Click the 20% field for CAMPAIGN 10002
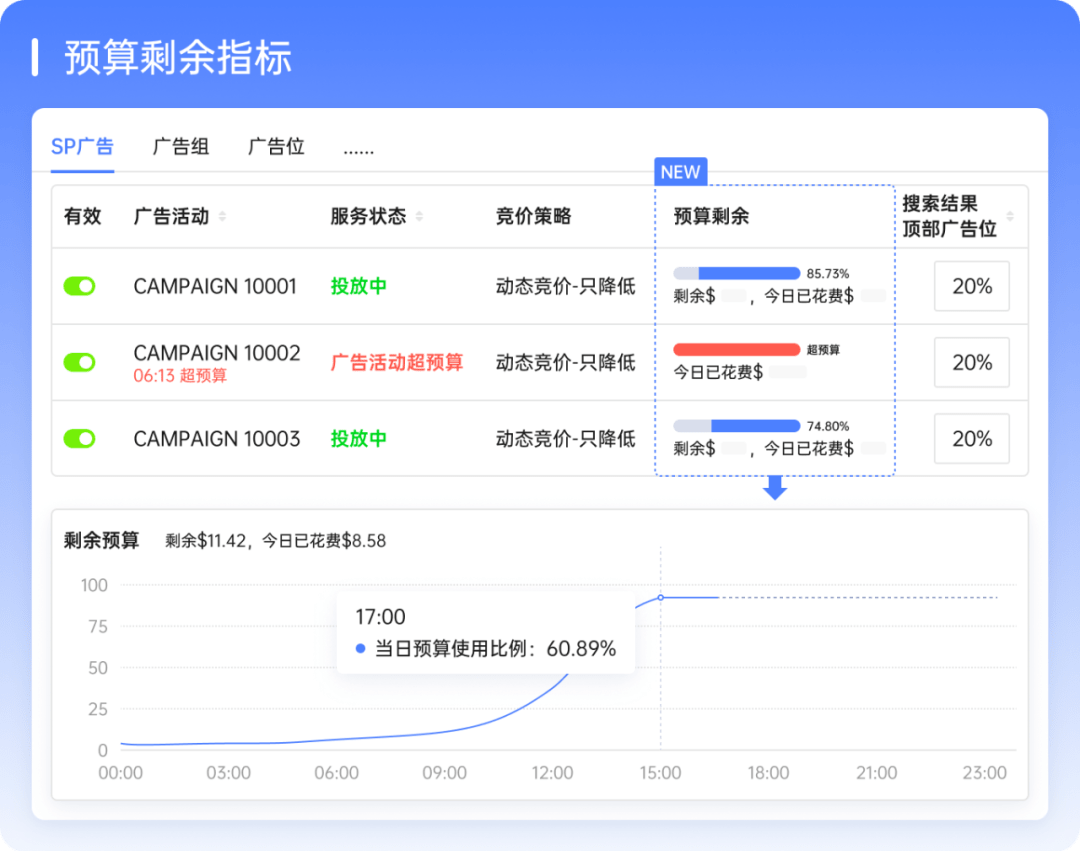The image size is (1080, 851). pyautogui.click(x=971, y=362)
